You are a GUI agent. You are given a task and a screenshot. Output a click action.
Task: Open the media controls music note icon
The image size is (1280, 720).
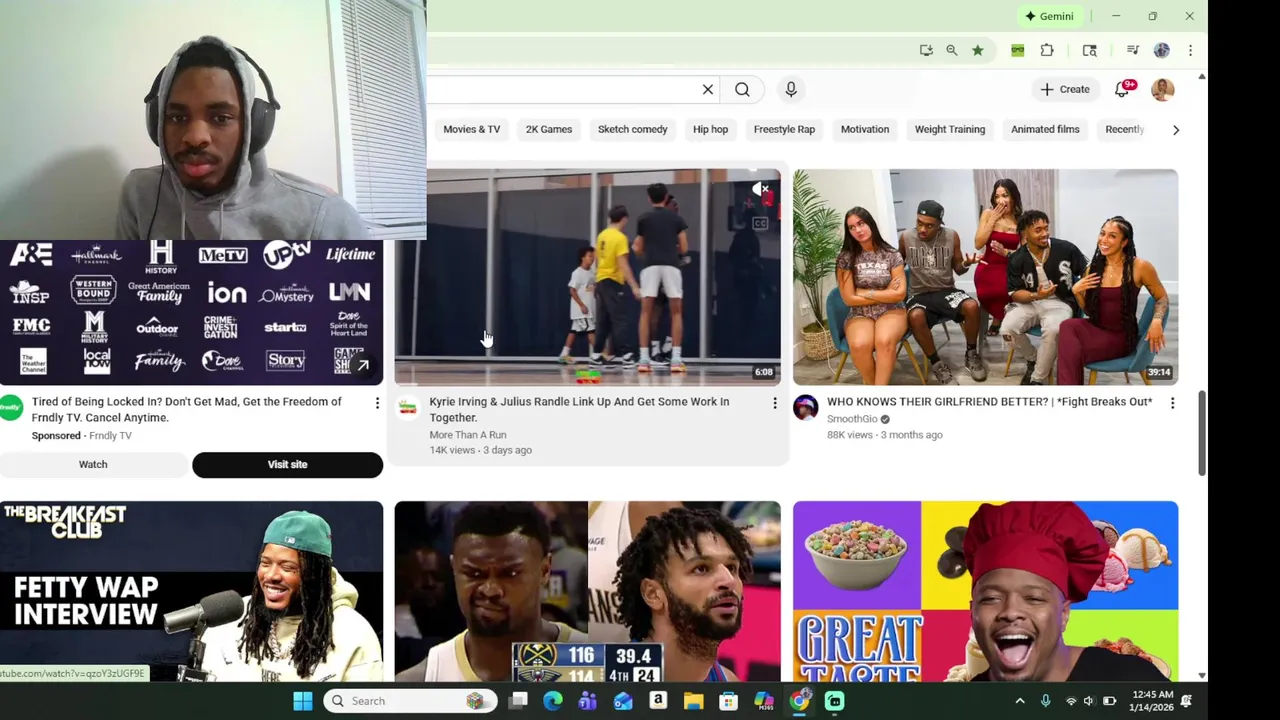click(1133, 50)
